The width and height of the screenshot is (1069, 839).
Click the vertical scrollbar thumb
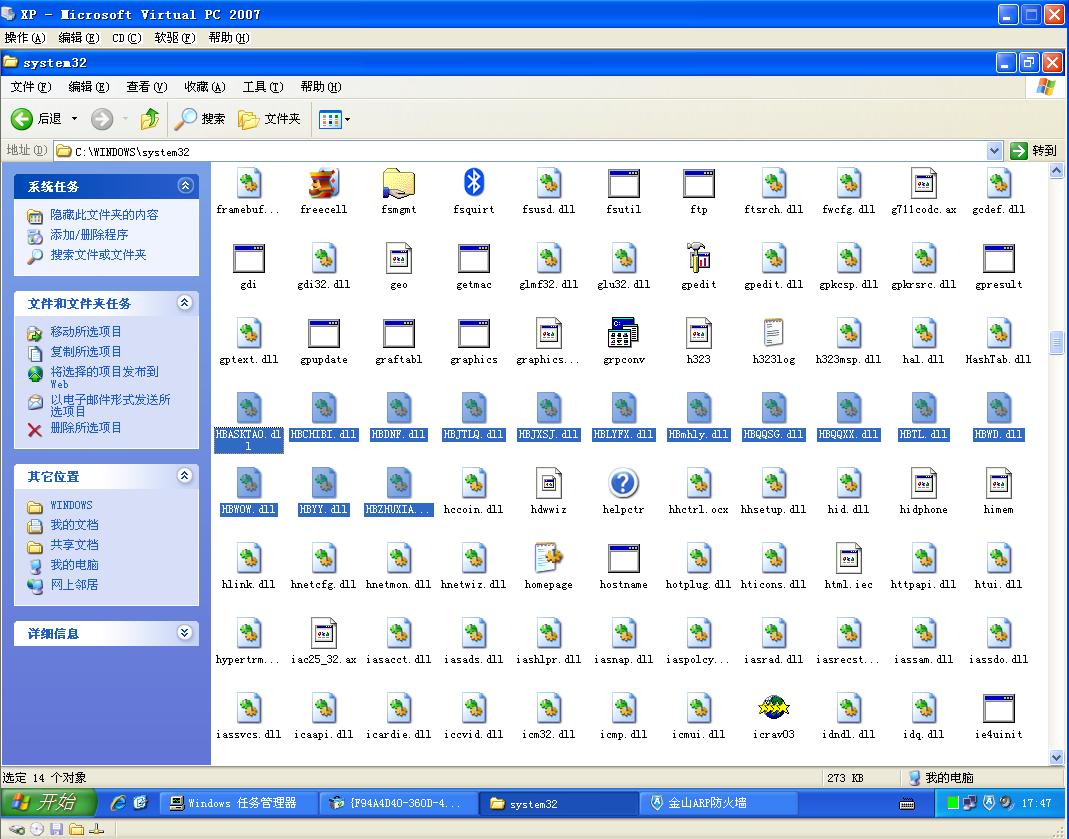coord(1056,342)
